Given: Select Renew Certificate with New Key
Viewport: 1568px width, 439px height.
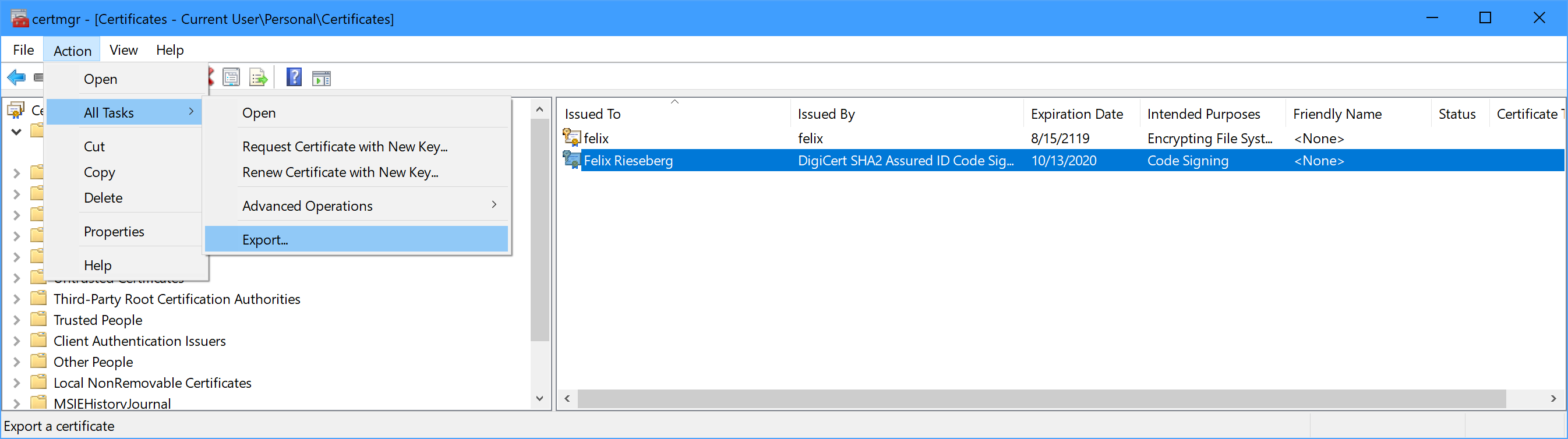Looking at the screenshot, I should (x=356, y=172).
